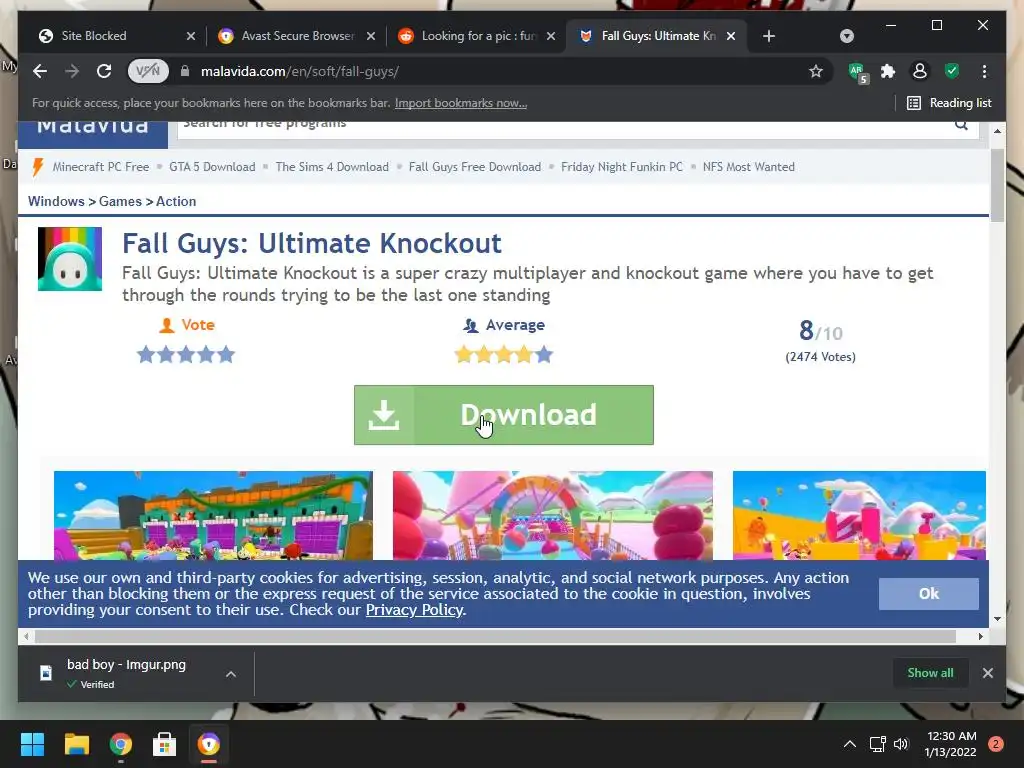Image resolution: width=1024 pixels, height=768 pixels.
Task: Open the Privacy Policy link
Action: [414, 610]
